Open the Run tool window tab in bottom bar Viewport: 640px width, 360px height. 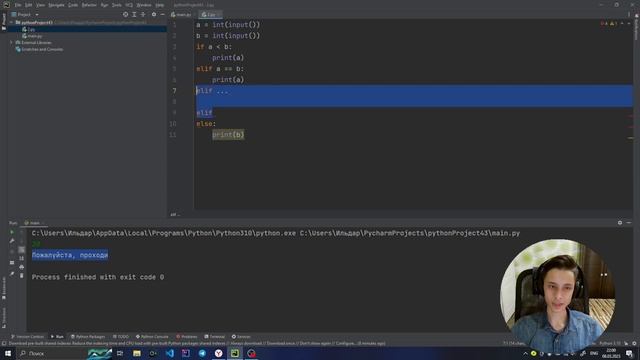(57, 337)
